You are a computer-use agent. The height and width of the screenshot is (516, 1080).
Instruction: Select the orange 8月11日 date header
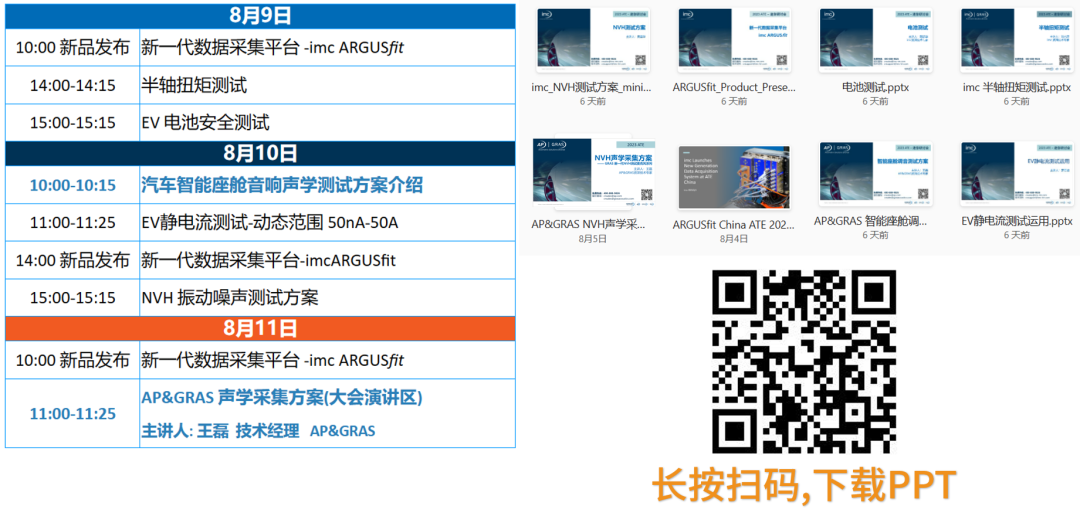(260, 328)
